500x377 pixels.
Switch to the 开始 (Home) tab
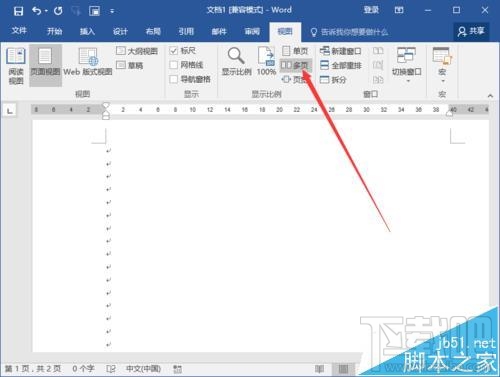click(x=54, y=31)
